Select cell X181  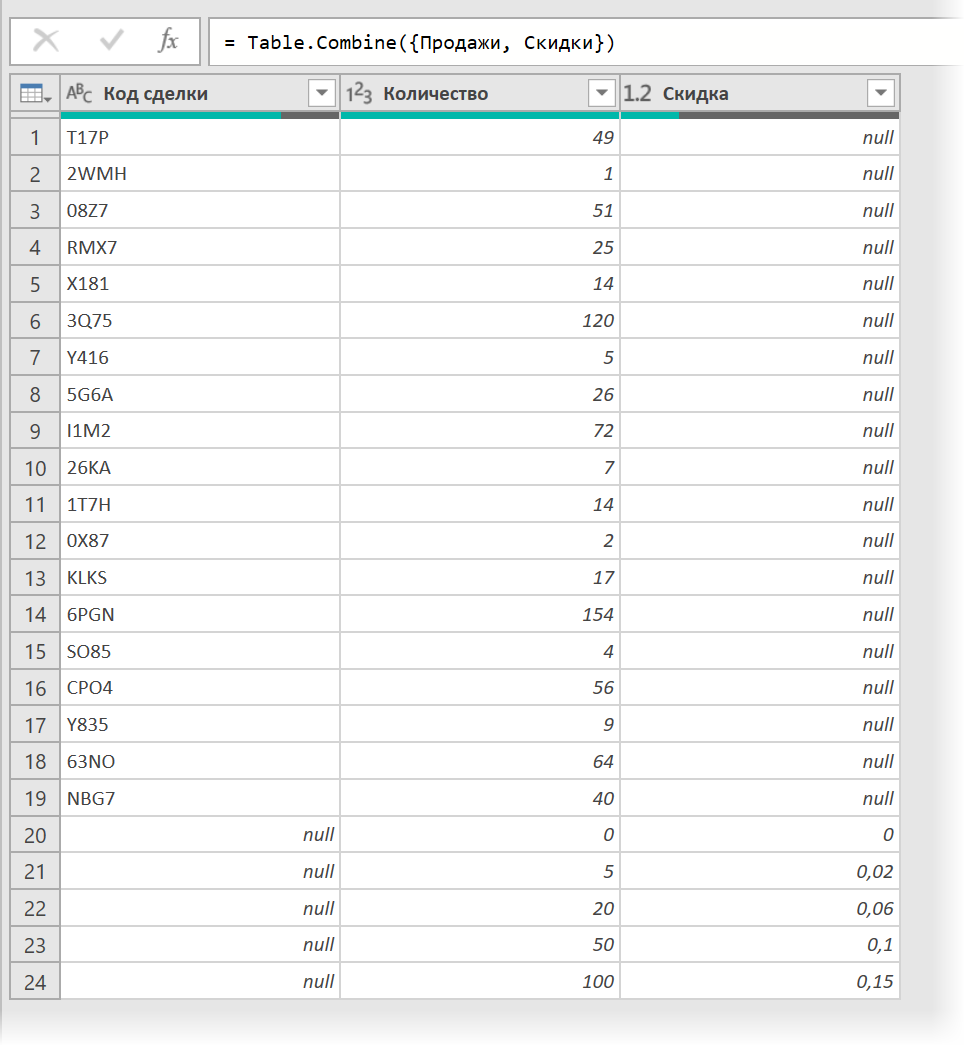pyautogui.click(x=200, y=284)
